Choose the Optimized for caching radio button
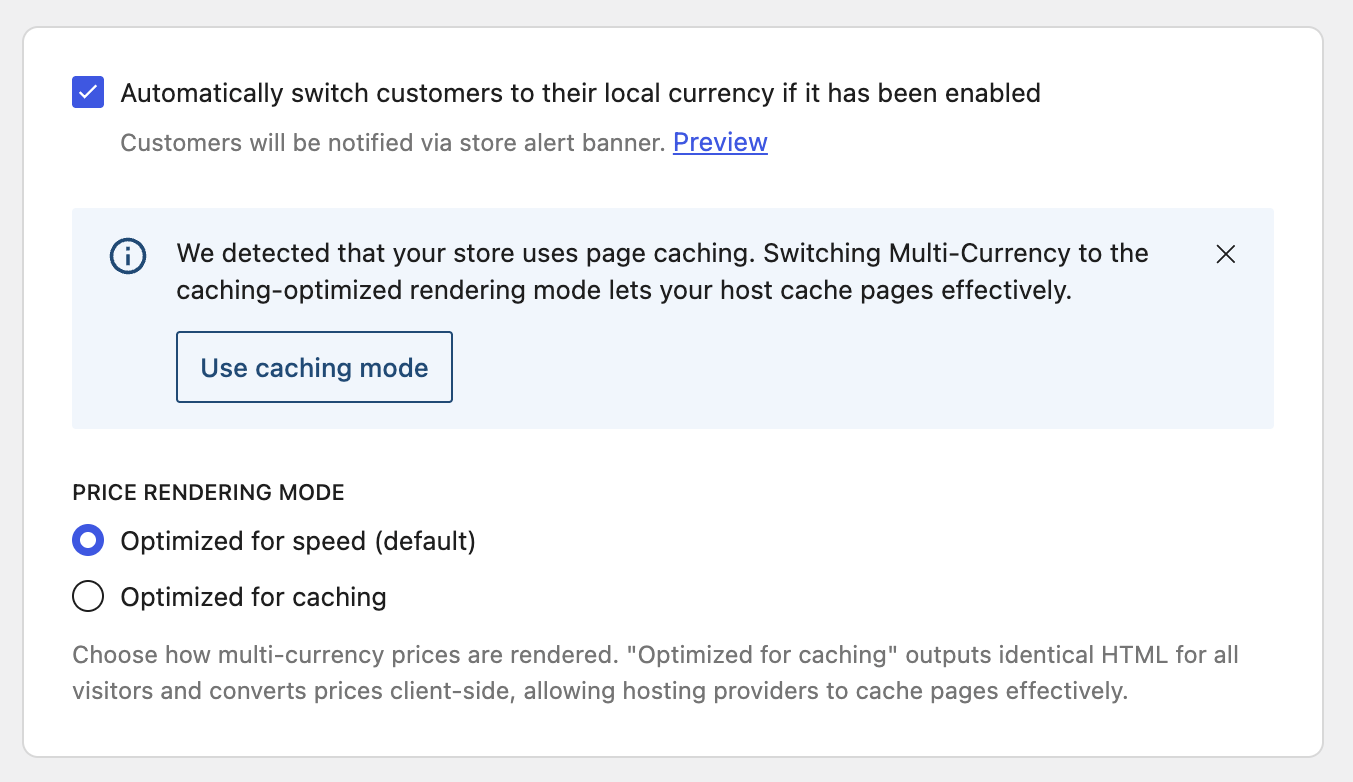This screenshot has height=782, width=1353. coord(88,597)
